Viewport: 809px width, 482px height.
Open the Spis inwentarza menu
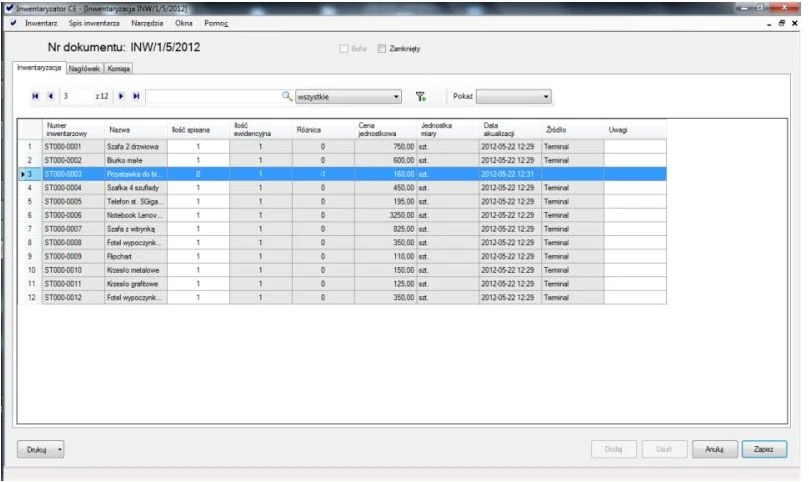pos(94,23)
